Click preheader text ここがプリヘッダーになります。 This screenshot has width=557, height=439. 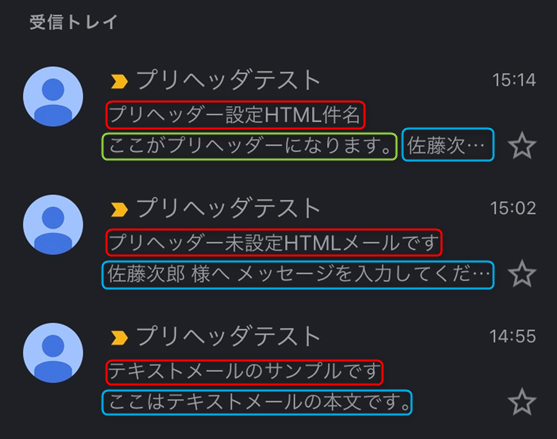click(x=250, y=146)
